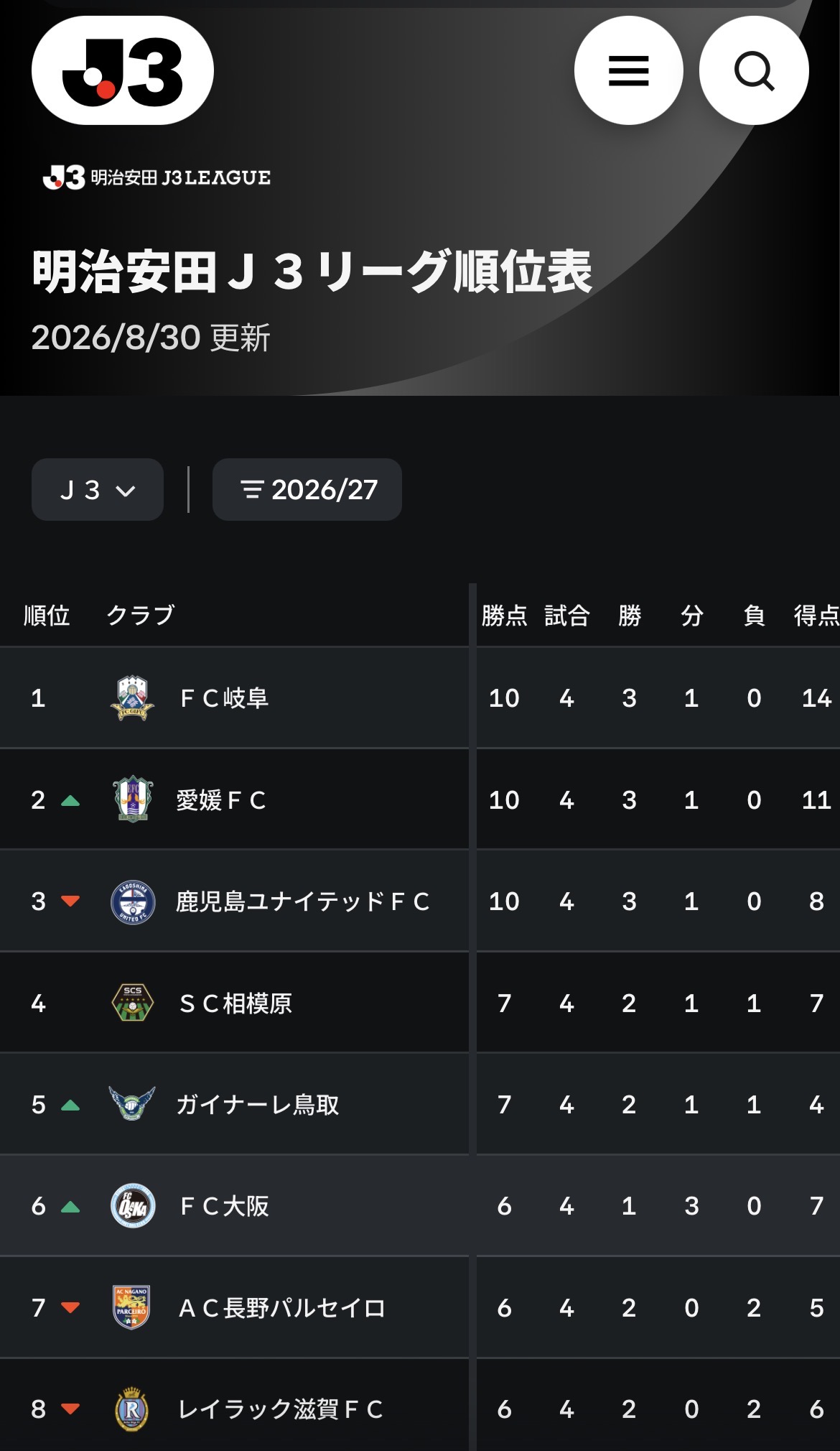Open the hamburger menu

pyautogui.click(x=628, y=70)
